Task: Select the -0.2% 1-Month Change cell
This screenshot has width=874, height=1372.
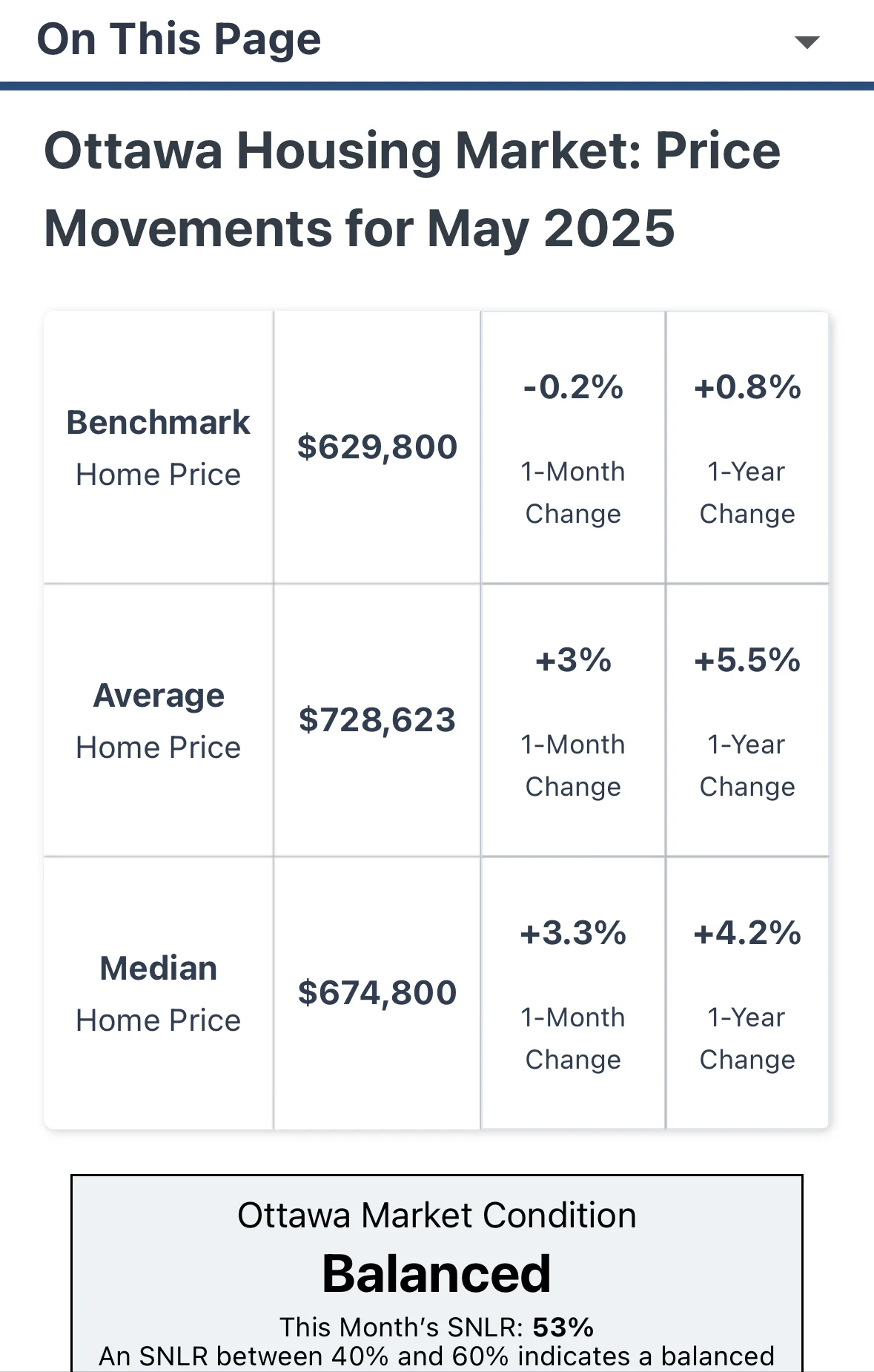Action: coord(573,447)
